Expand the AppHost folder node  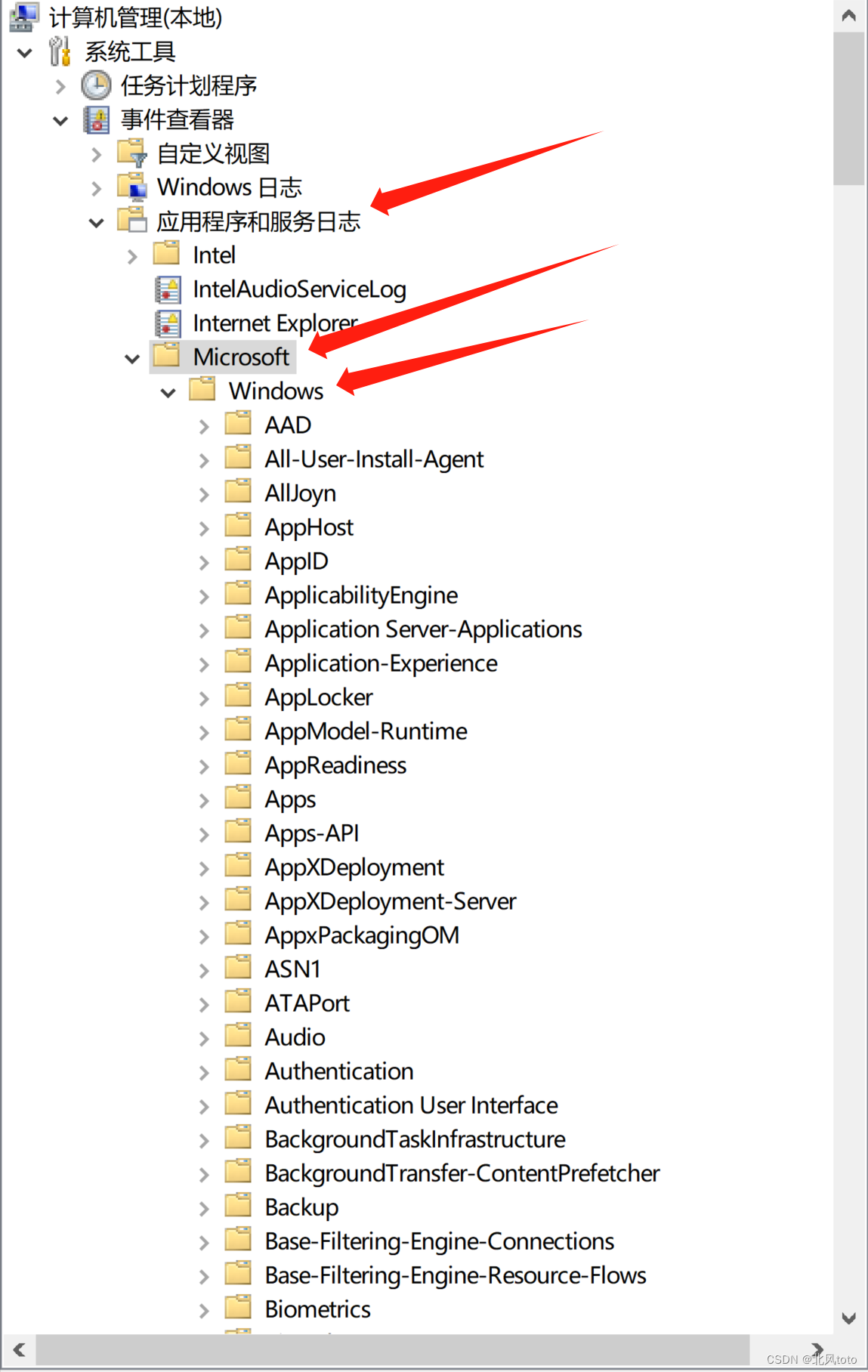(x=204, y=529)
